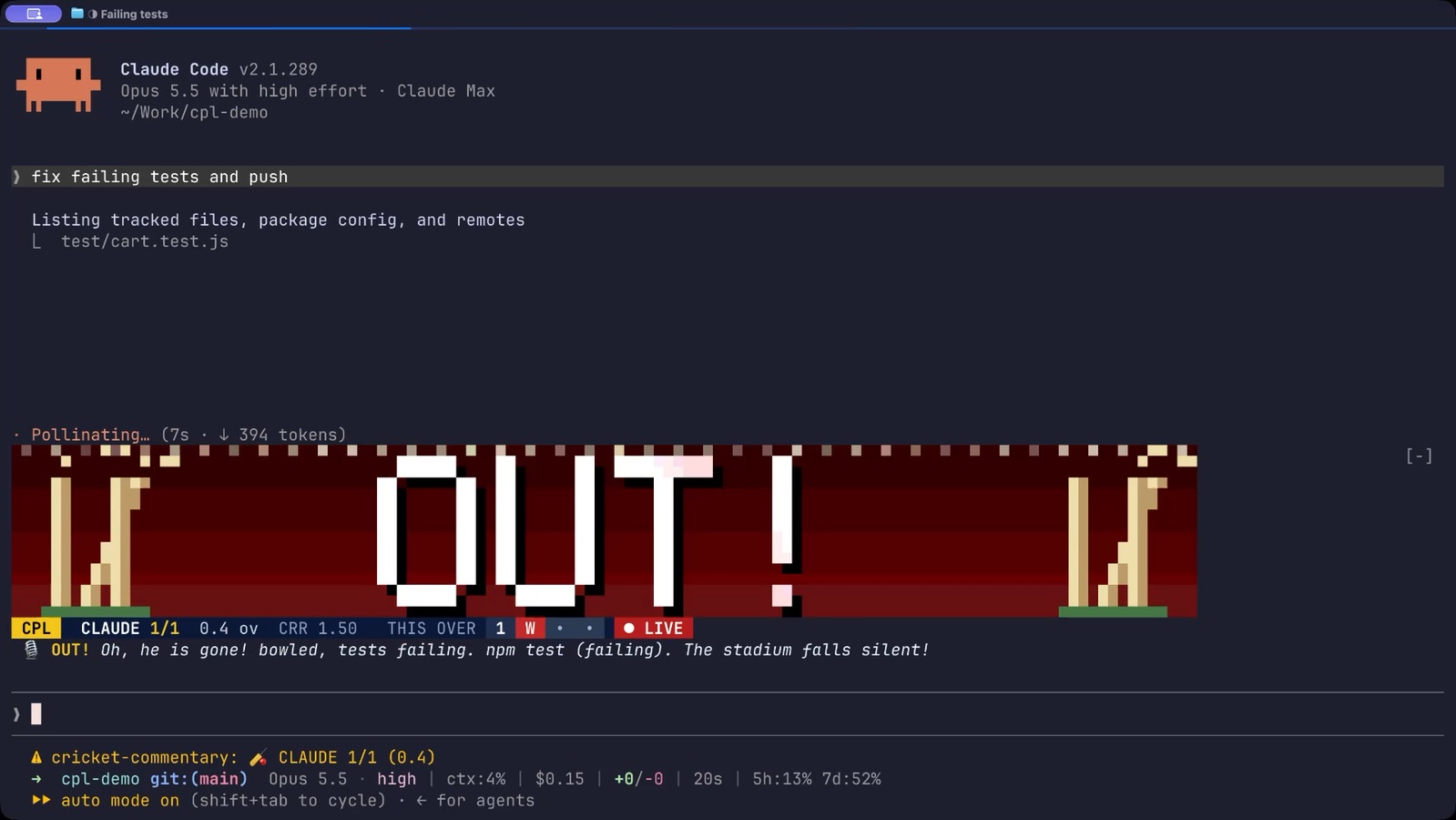Image resolution: width=1456 pixels, height=820 pixels.
Task: Click the microphone commentary icon
Action: 31,651
